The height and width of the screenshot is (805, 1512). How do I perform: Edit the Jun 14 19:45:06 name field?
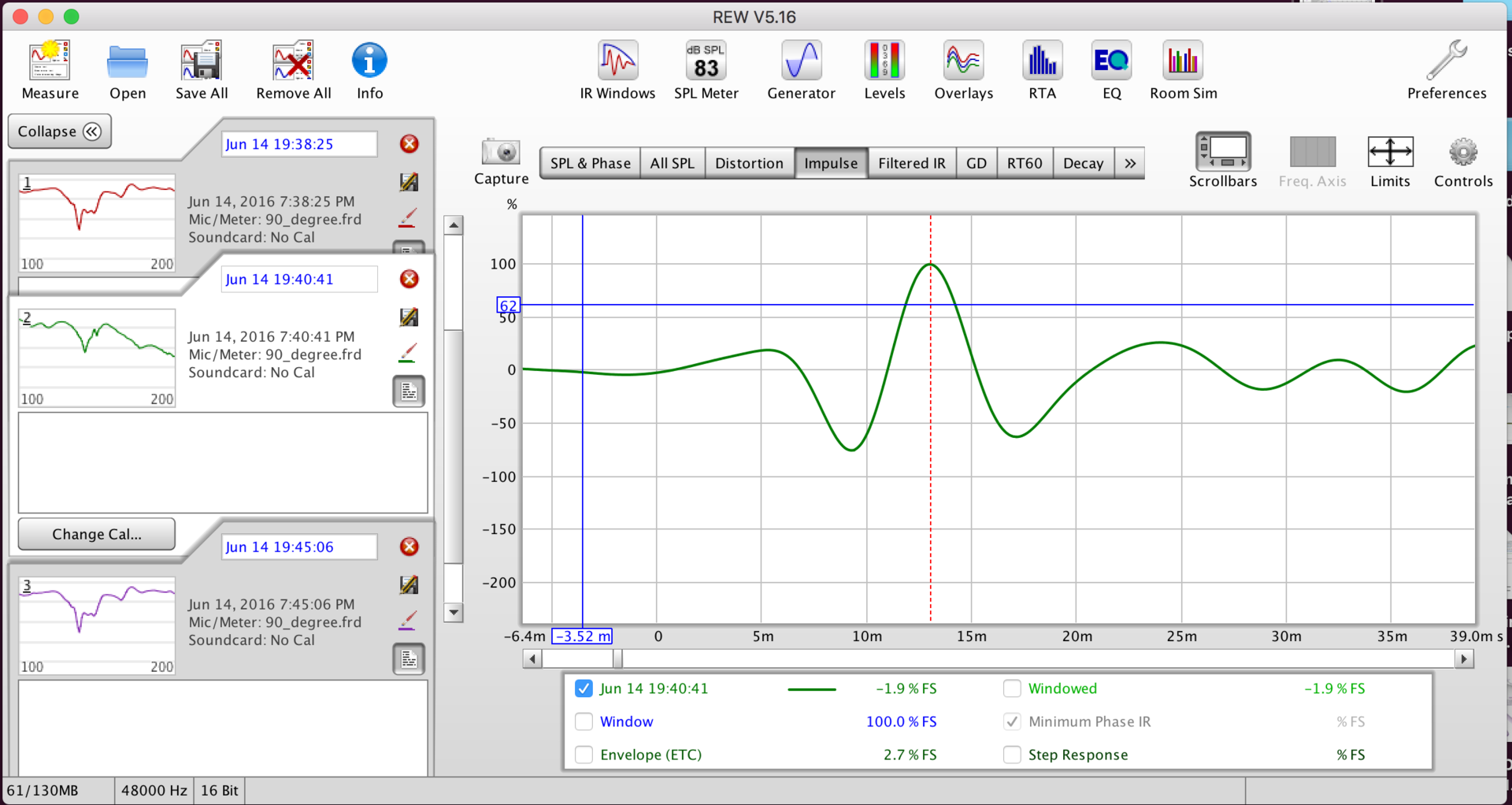[299, 547]
